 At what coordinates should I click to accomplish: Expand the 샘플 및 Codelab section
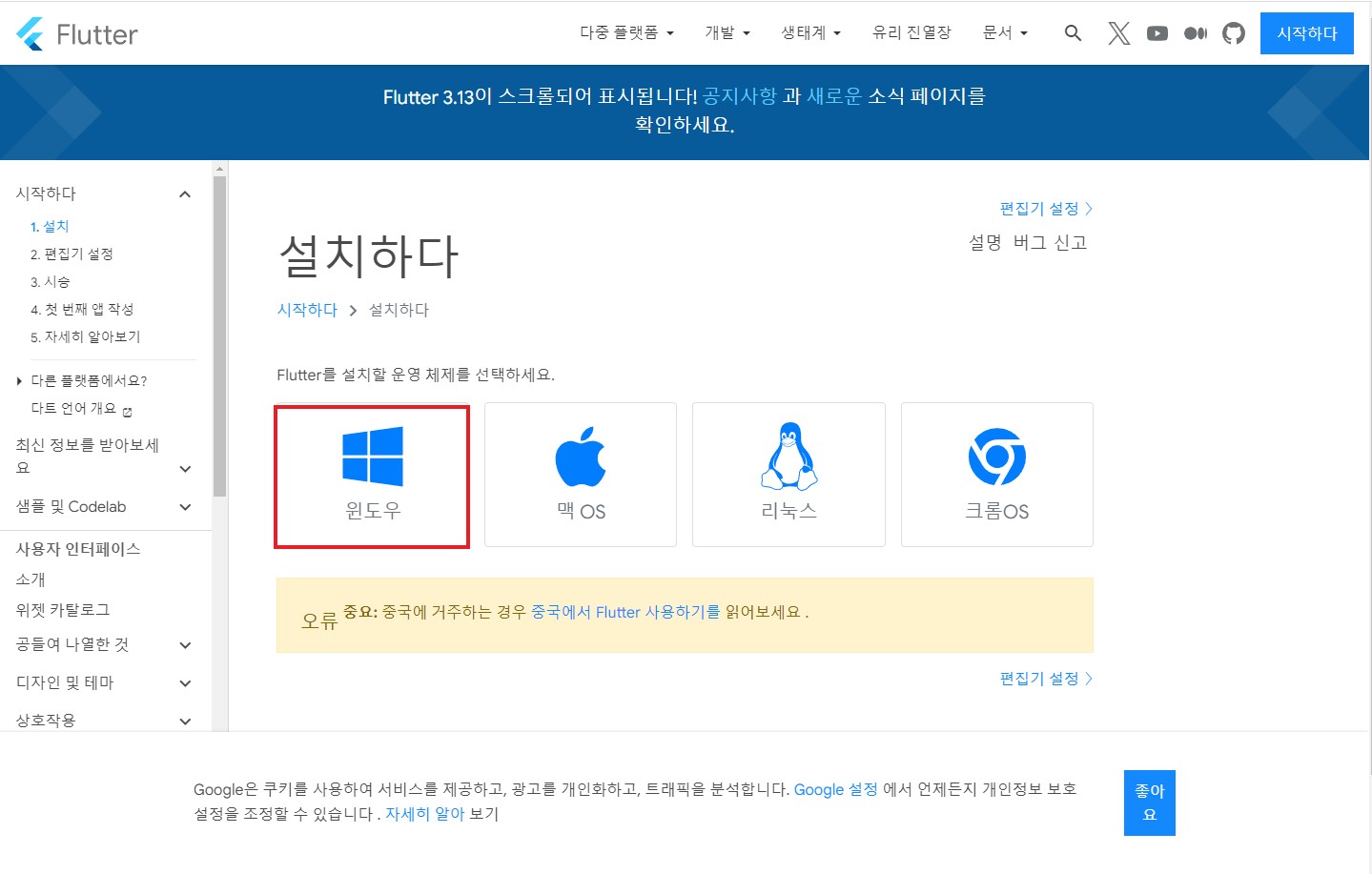185,507
